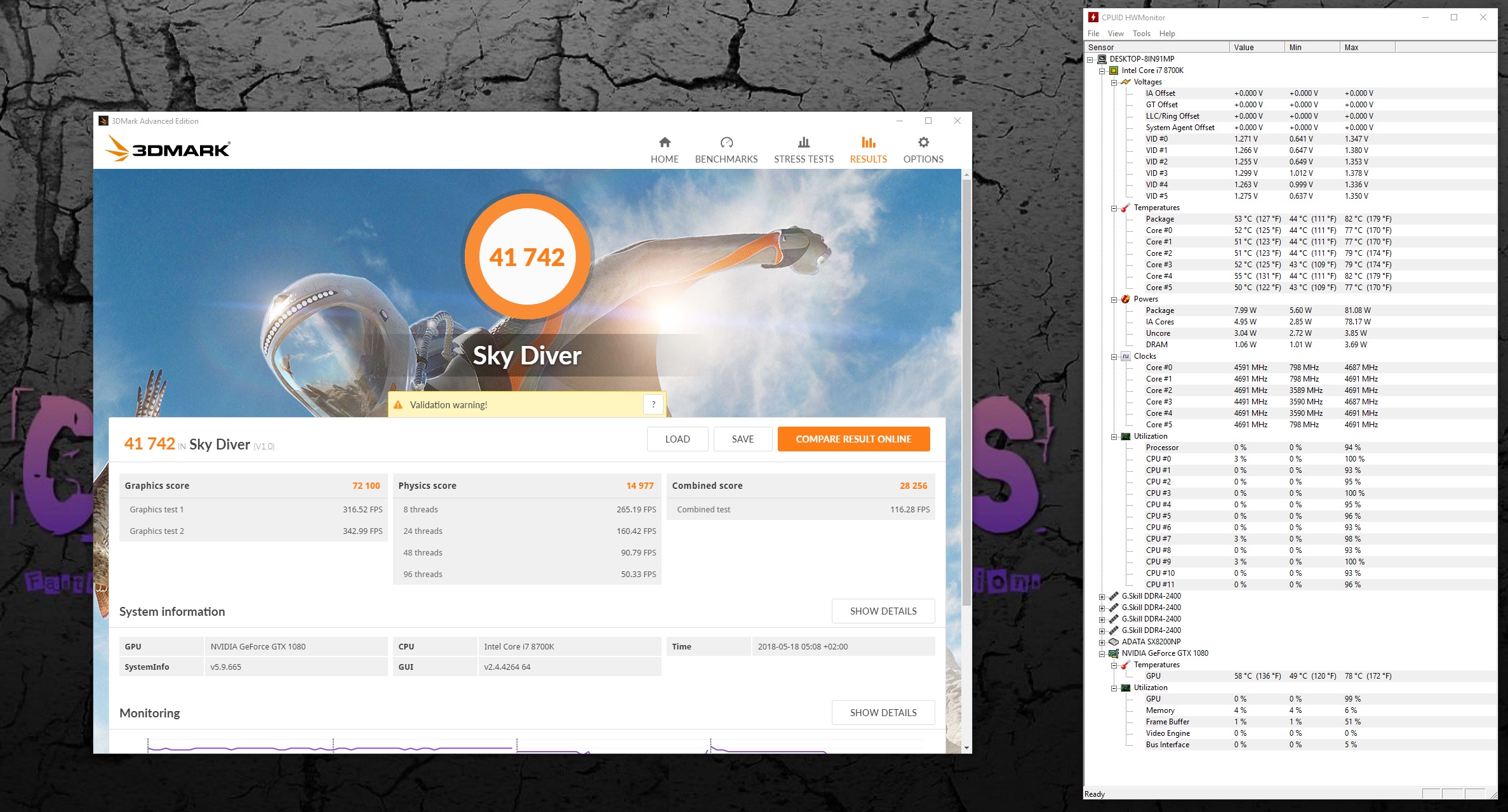Click the CPUID HWMonitor title bar icon
Screen dimensions: 1508x812
(x=1093, y=17)
